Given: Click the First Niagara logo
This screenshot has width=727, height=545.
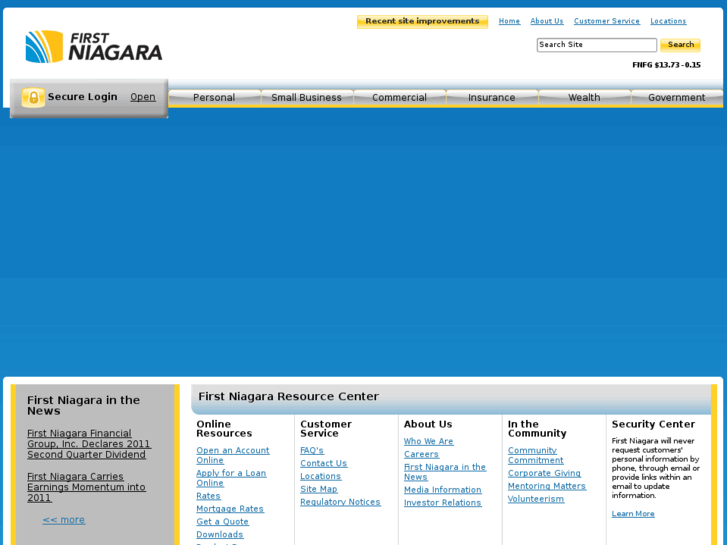Looking at the screenshot, I should [94, 46].
